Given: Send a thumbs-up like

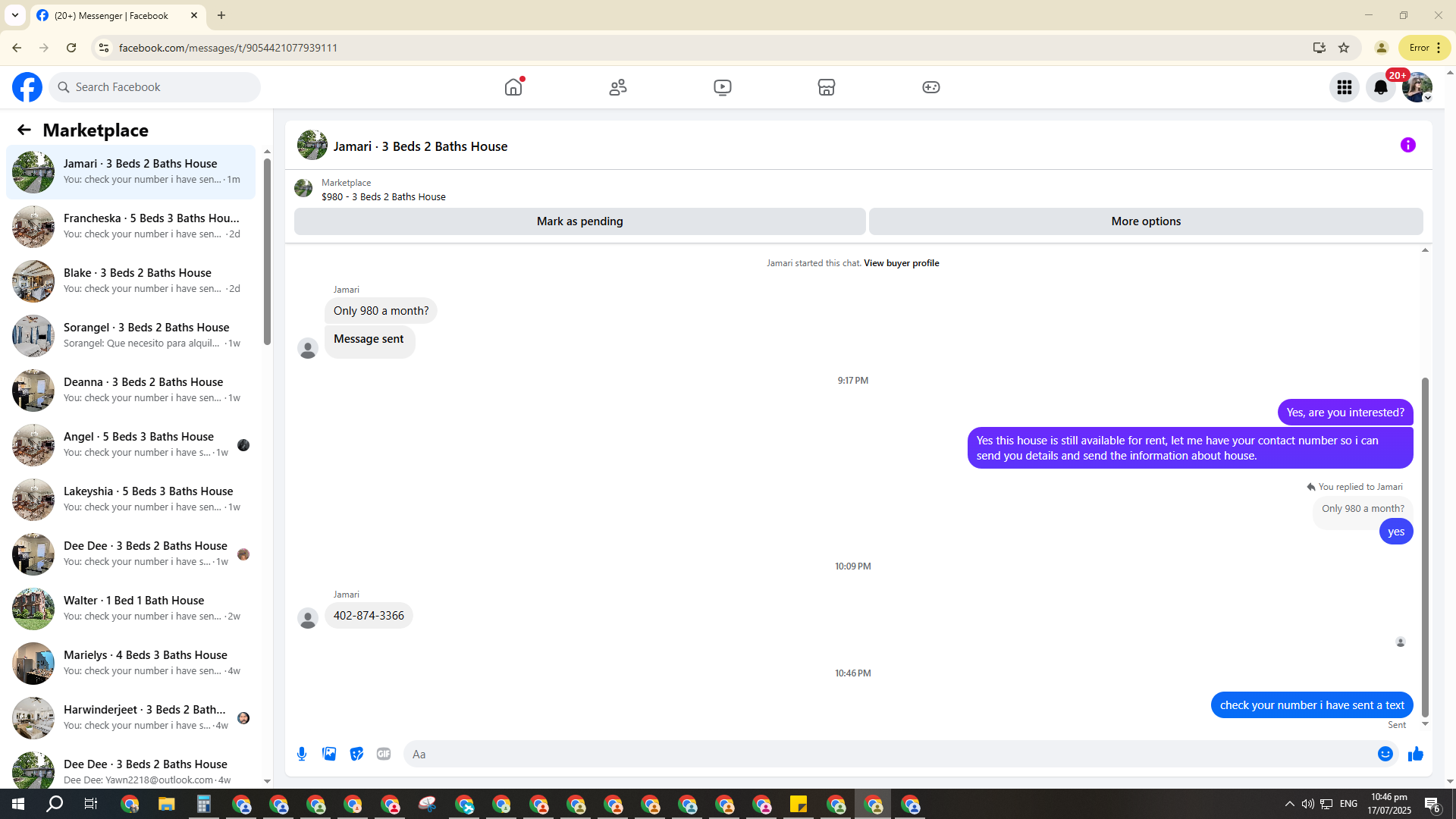Looking at the screenshot, I should point(1416,754).
